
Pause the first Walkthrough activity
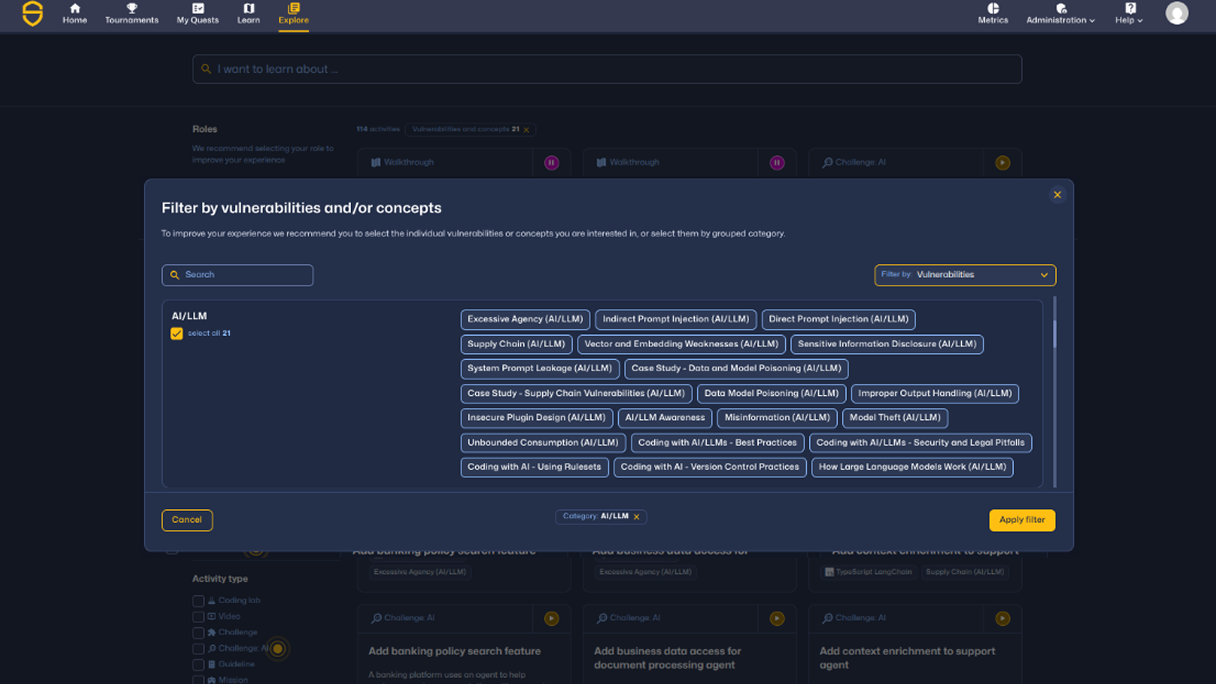coord(551,162)
